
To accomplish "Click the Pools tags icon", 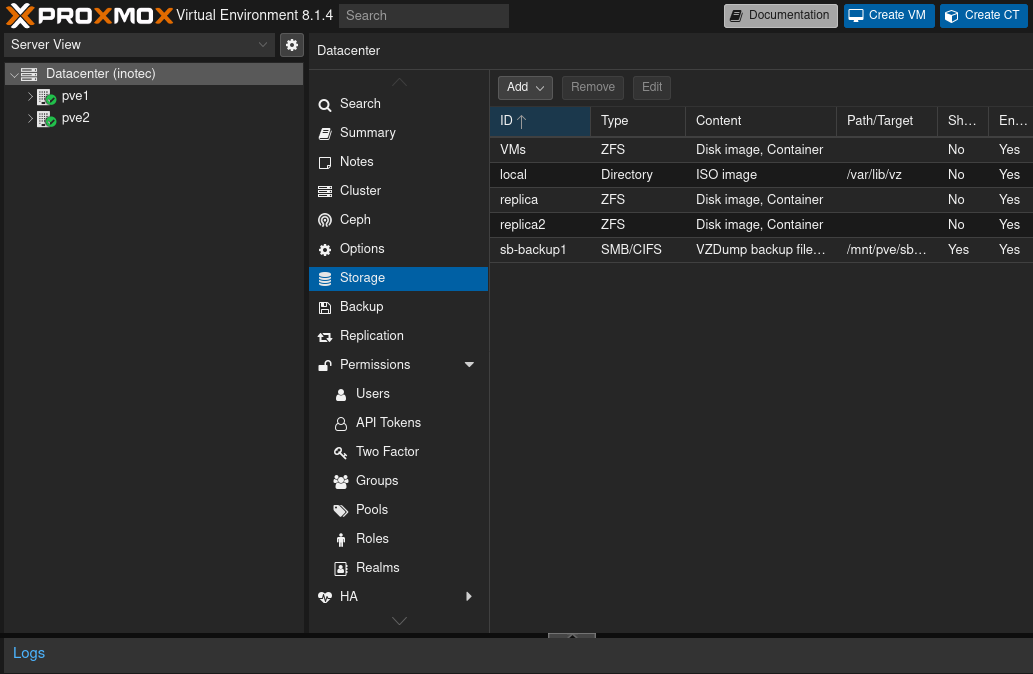I will pos(341,511).
